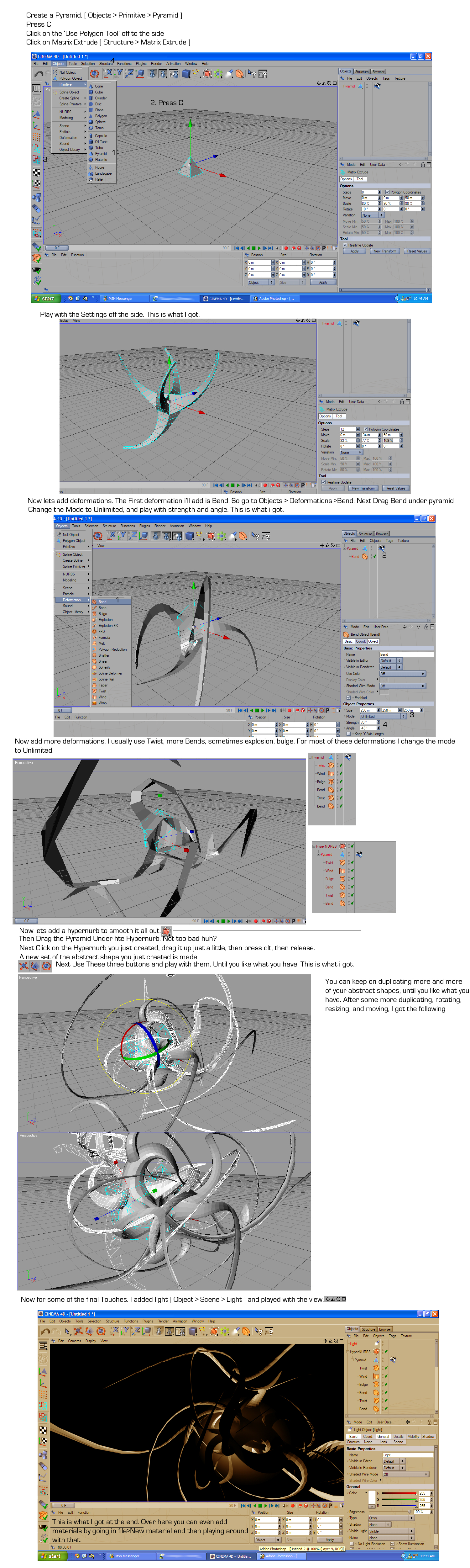The image size is (470, 1568).
Task: Select Bulge deformer in bottom screenshot Objects tree
Action: point(363,1385)
